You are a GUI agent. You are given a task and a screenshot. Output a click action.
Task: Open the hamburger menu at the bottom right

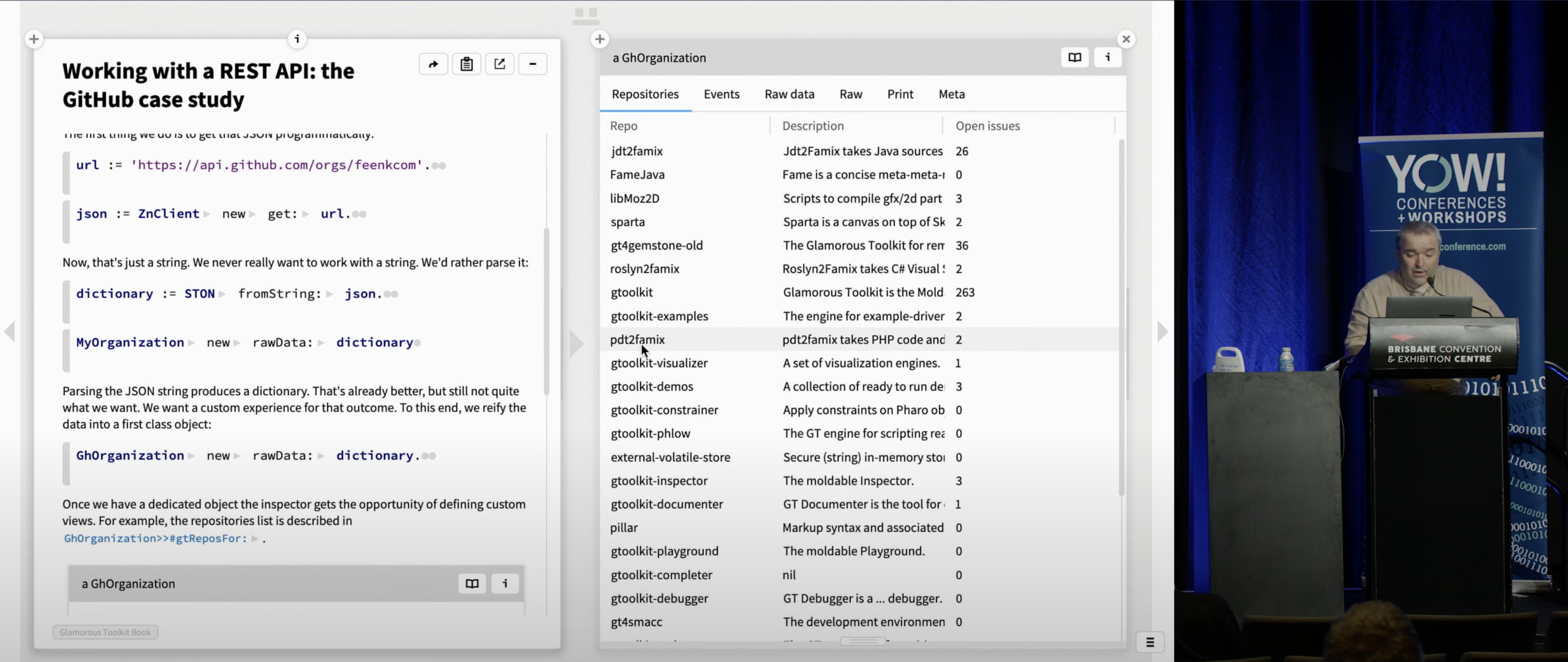(1150, 642)
